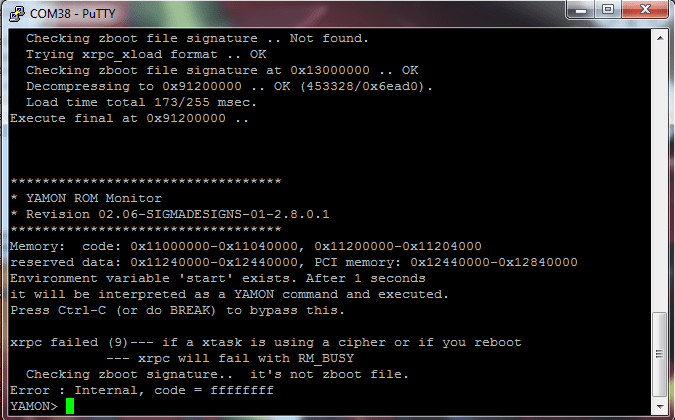Click the Error : Internal code line
Image resolution: width=675 pixels, height=420 pixels.
click(x=142, y=390)
